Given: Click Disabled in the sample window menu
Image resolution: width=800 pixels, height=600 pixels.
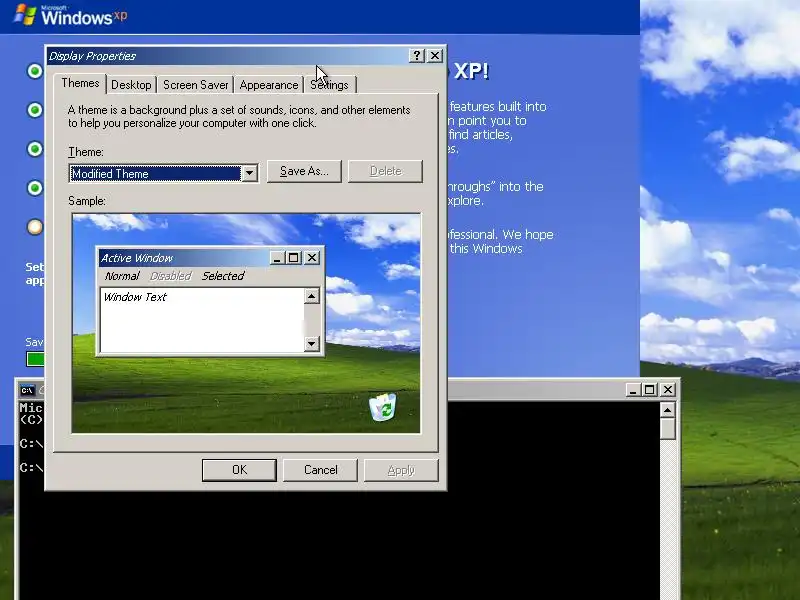Looking at the screenshot, I should point(170,276).
